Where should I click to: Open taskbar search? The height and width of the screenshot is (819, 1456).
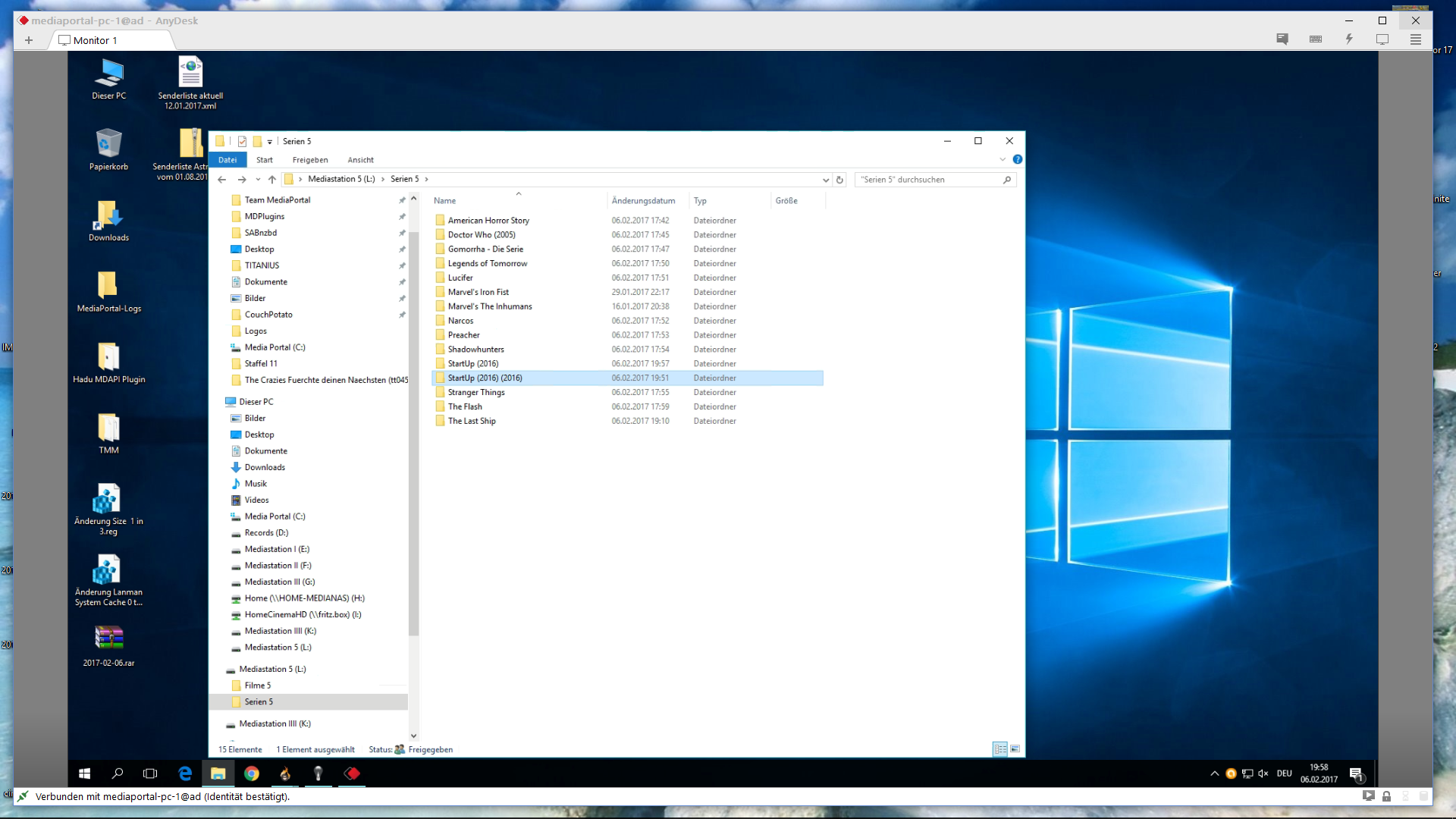(x=118, y=773)
